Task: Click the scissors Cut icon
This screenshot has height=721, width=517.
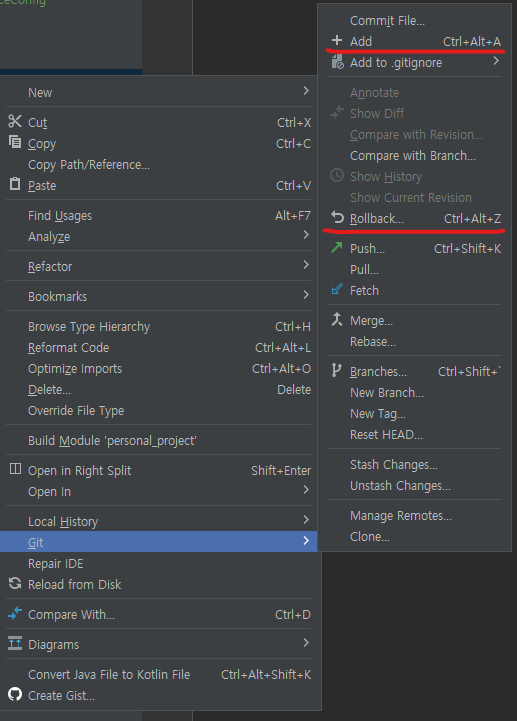Action: (x=15, y=121)
